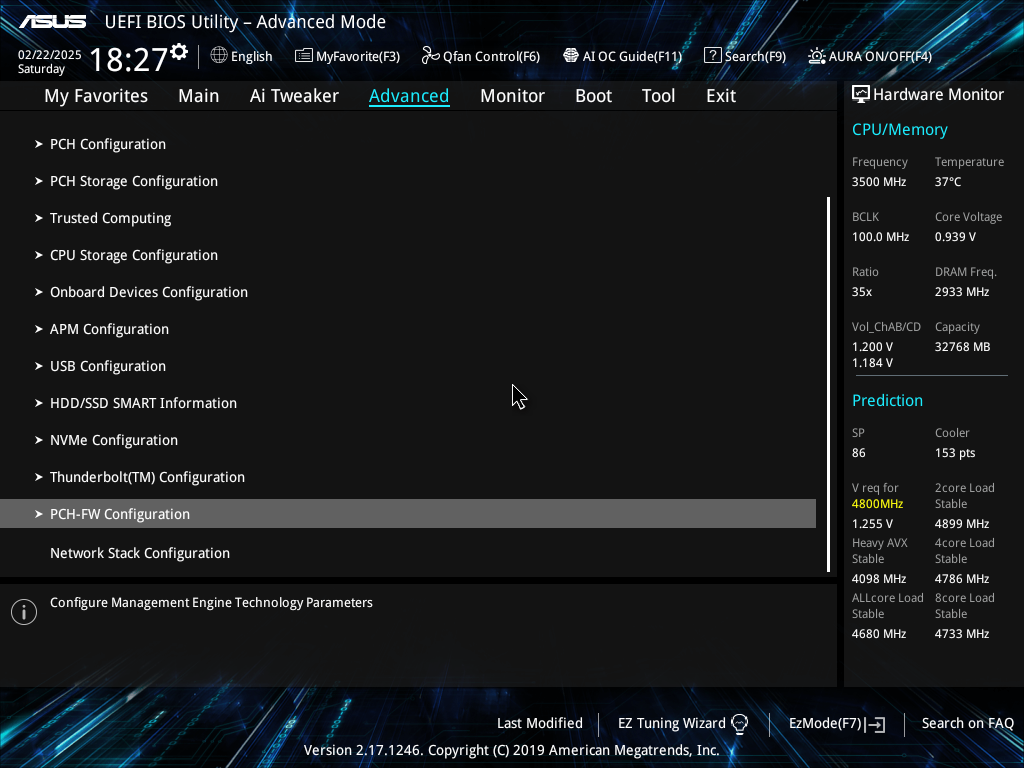This screenshot has height=768, width=1024.
Task: Click the 153 pts cooler value
Action: 955,453
